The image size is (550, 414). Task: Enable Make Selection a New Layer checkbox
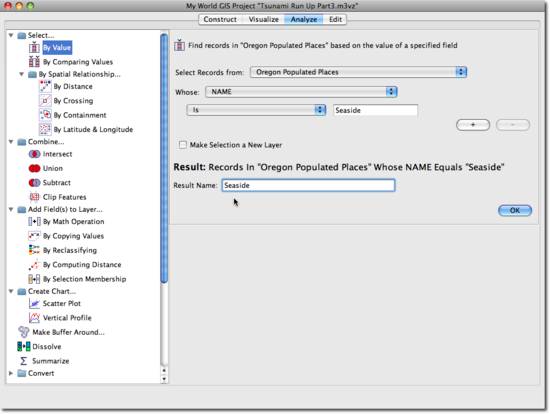183,145
